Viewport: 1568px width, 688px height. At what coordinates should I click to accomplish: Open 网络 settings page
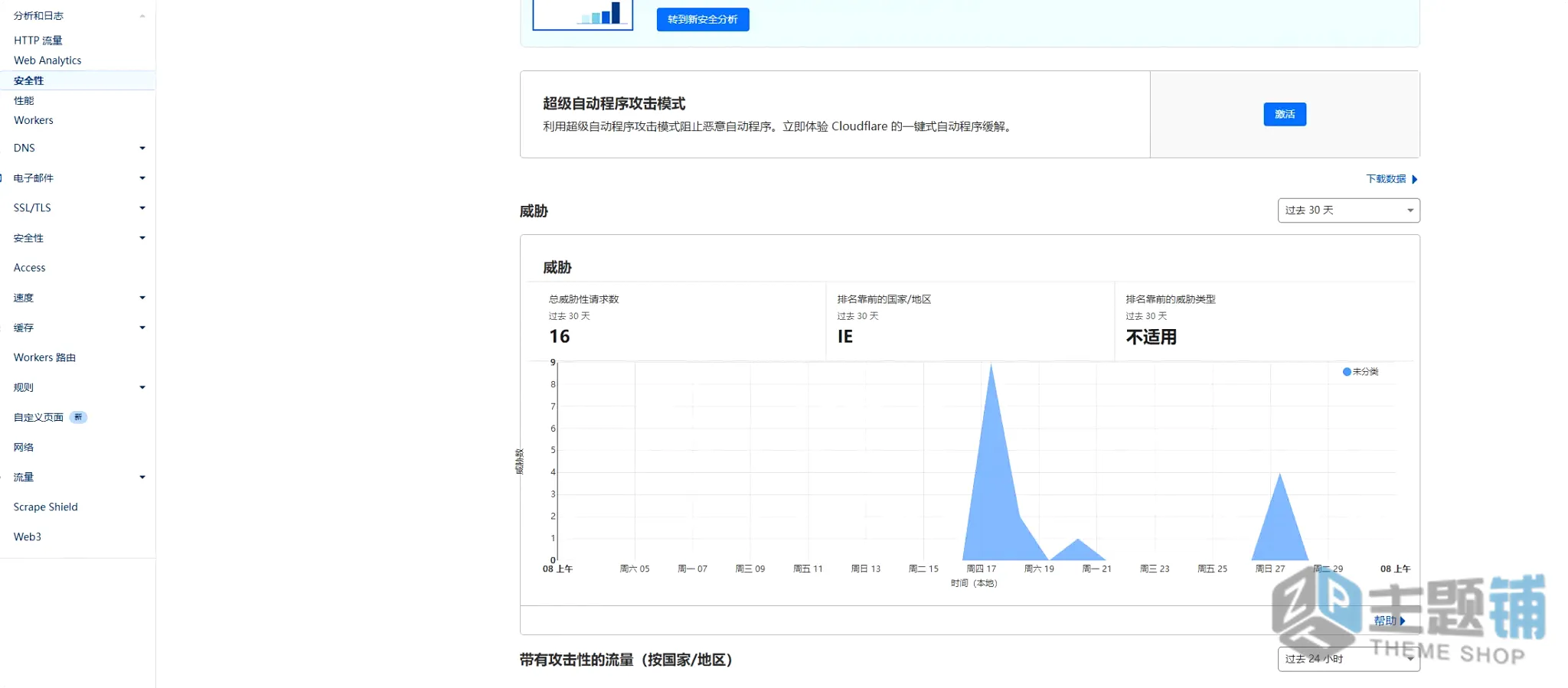pos(24,447)
